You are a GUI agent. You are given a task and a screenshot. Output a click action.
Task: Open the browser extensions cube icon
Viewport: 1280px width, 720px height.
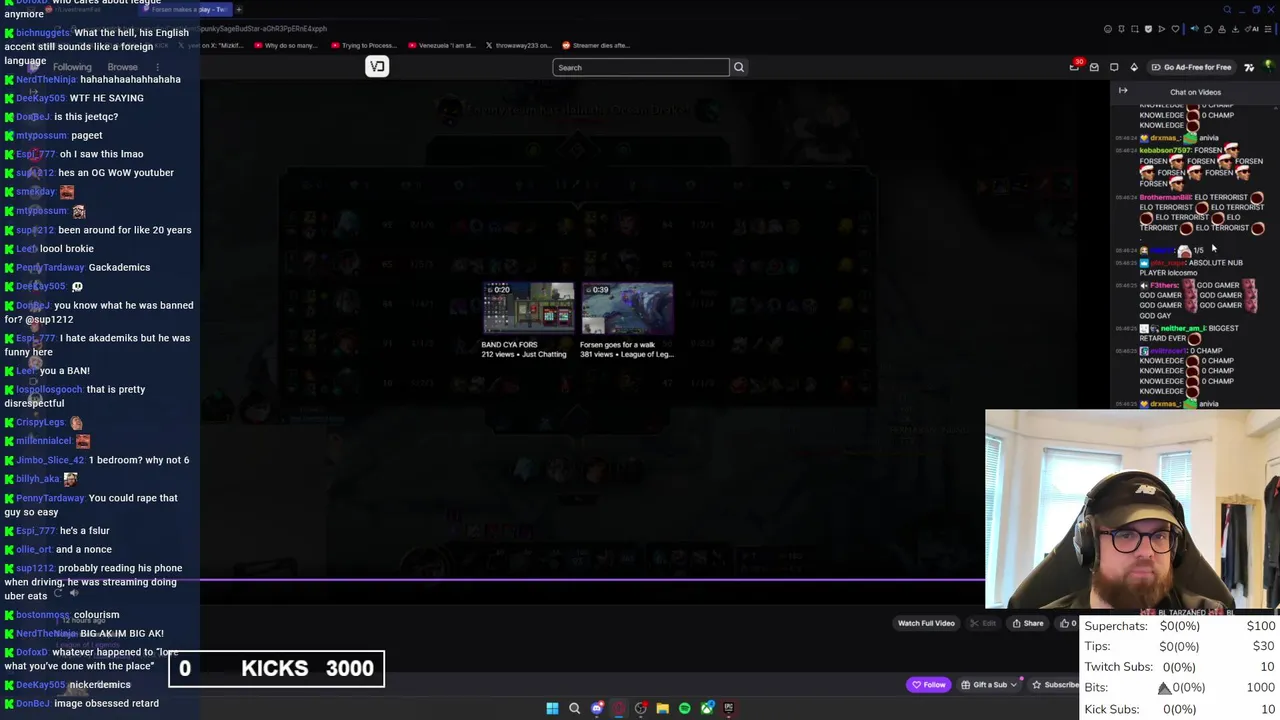pyautogui.click(x=1208, y=29)
